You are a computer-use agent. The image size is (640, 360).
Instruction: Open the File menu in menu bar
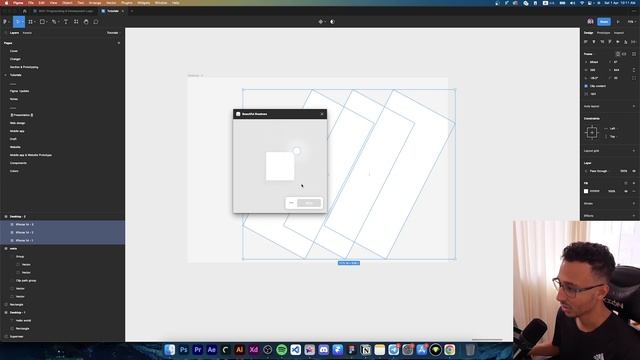click(x=31, y=3)
